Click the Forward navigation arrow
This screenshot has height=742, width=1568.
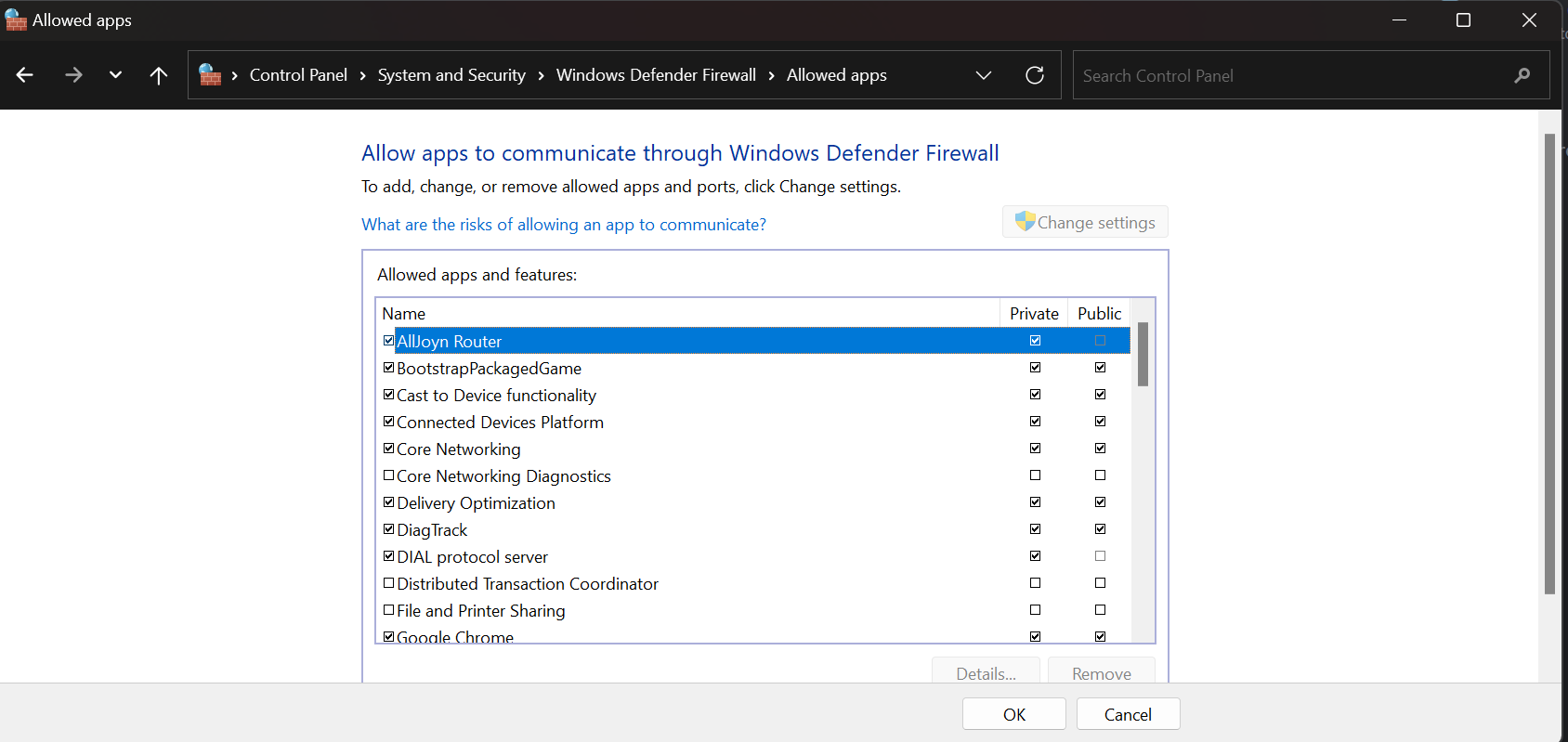(73, 75)
